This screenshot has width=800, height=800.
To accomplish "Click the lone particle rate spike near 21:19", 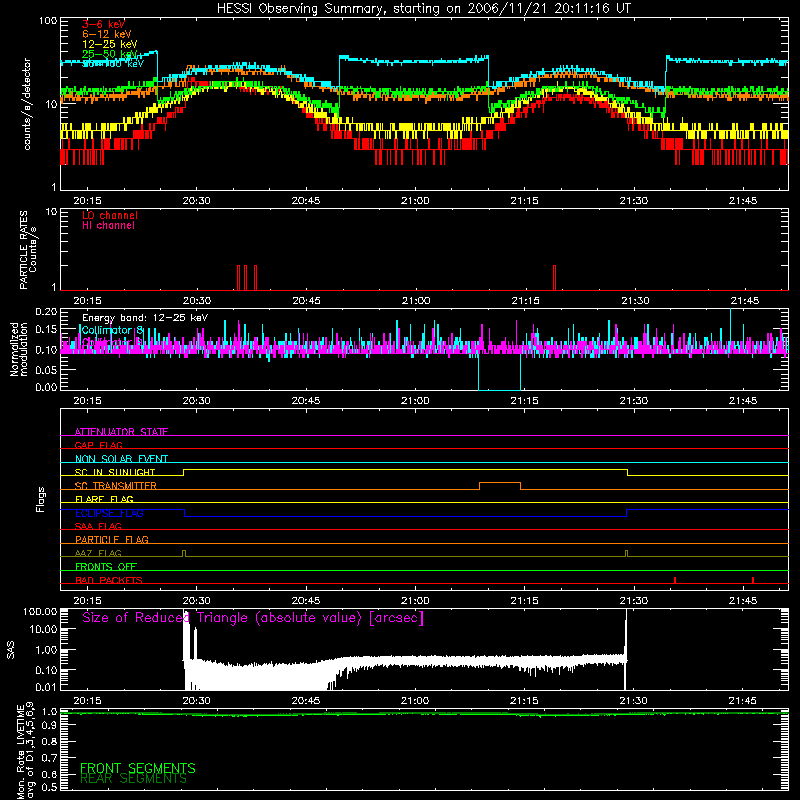I will click(x=554, y=278).
